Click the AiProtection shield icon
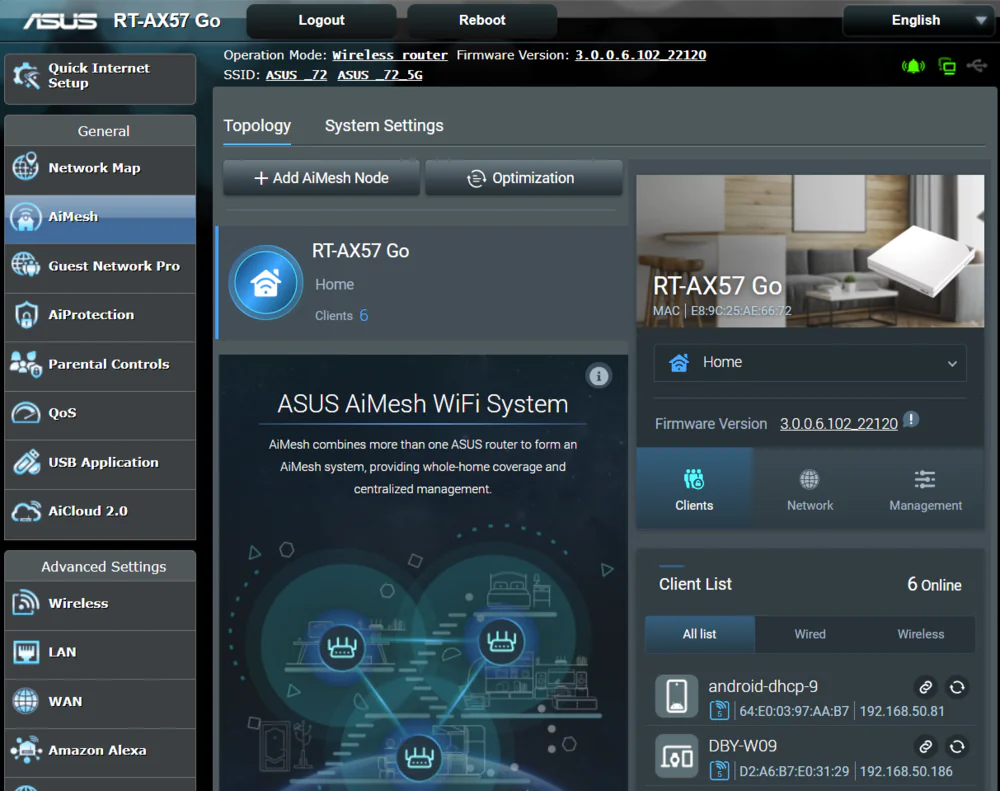1000x791 pixels. 26,314
